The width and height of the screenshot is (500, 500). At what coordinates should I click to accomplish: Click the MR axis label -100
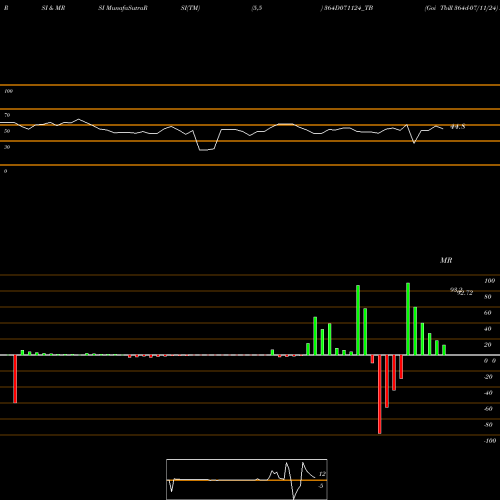pos(490,441)
